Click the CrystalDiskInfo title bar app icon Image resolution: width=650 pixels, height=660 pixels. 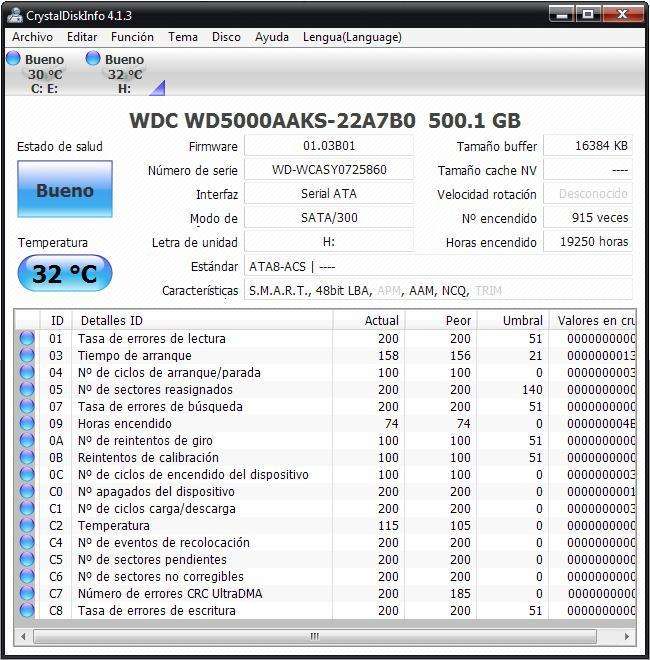tap(15, 16)
